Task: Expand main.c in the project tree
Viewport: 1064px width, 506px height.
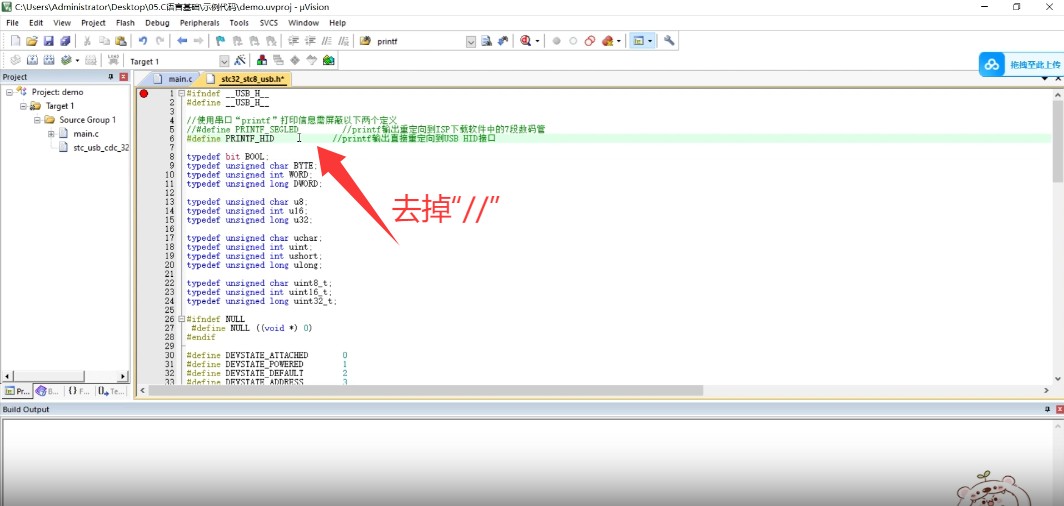Action: [x=51, y=134]
